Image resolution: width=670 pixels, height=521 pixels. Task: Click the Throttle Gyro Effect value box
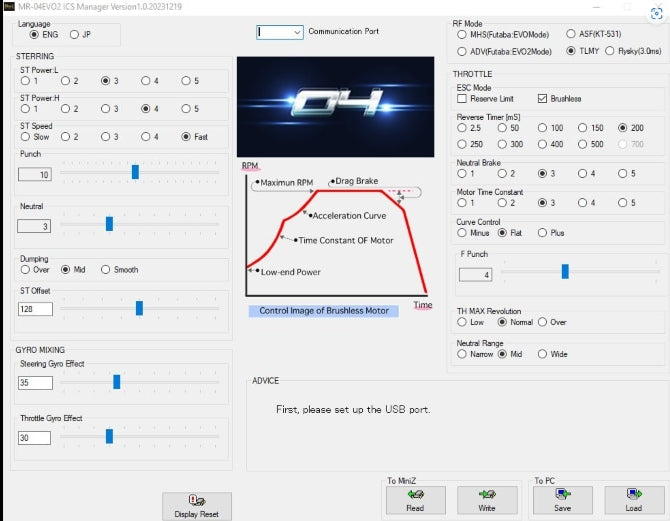pyautogui.click(x=35, y=438)
